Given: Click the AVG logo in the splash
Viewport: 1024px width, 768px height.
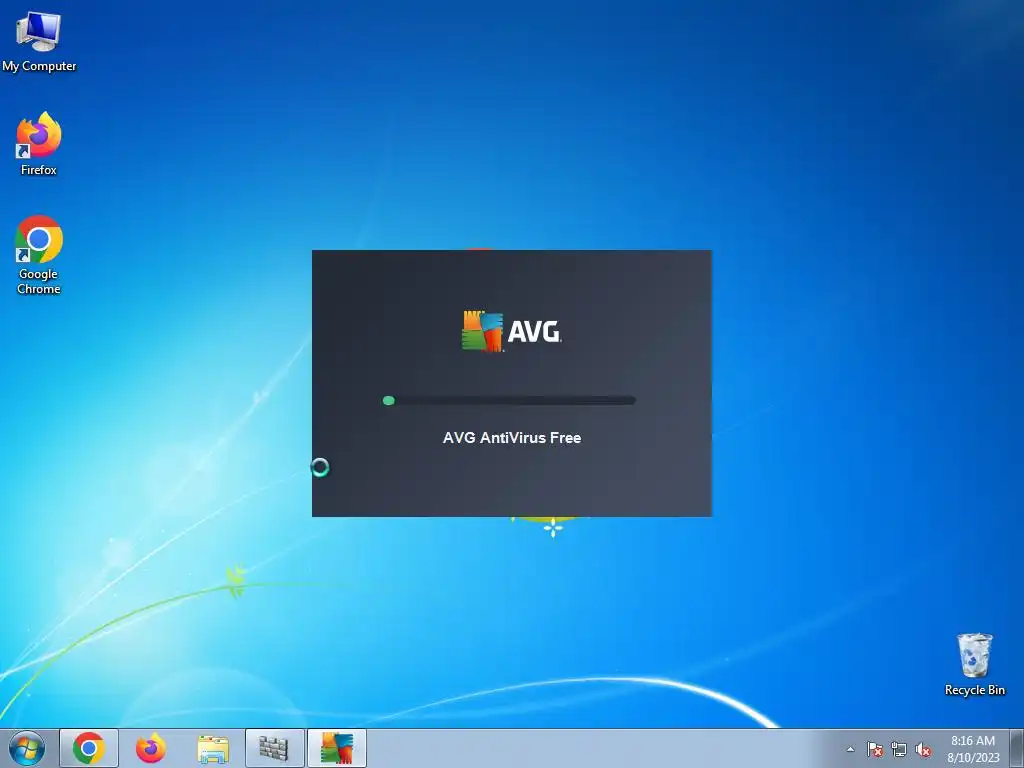Looking at the screenshot, I should (x=511, y=332).
